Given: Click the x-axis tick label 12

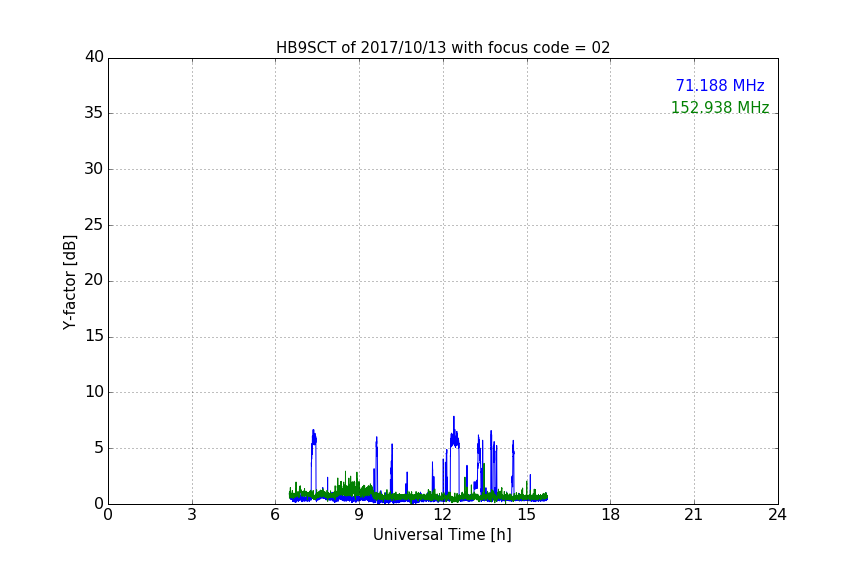Looking at the screenshot, I should (443, 515).
